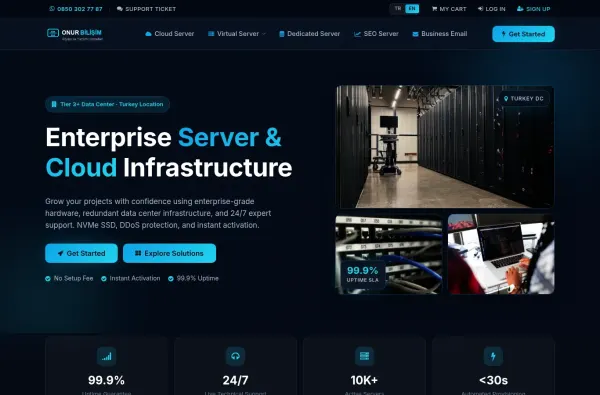Click the 'No Setup Fee' text
The image size is (600, 395).
[x=73, y=278]
